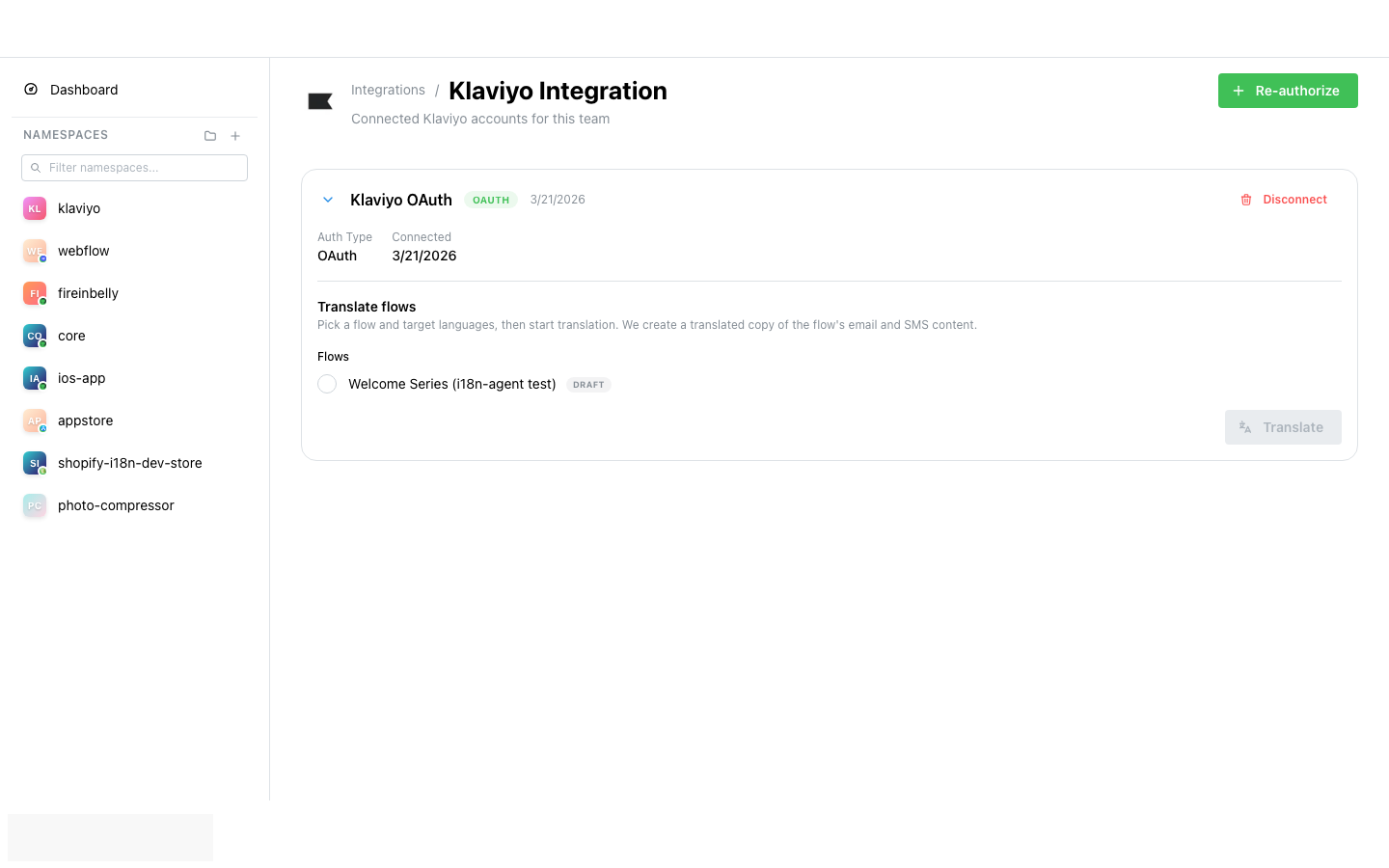Open the webflow namespace
Screen dimensions: 1389x868
coord(84,251)
